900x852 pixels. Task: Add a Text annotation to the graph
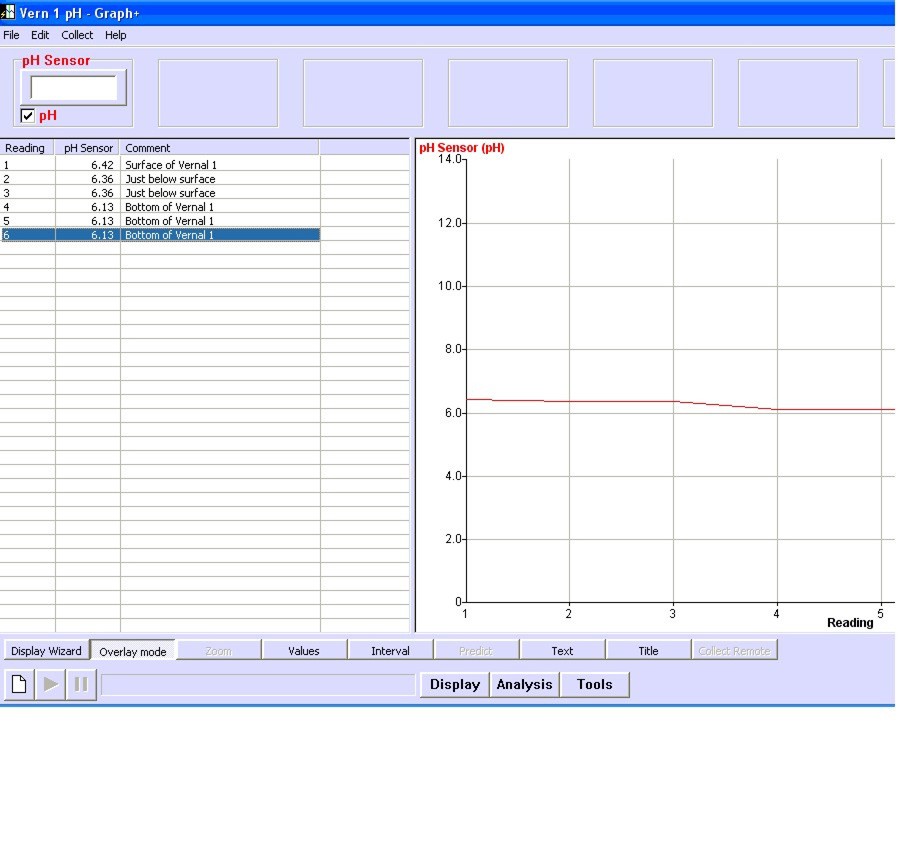pyautogui.click(x=562, y=649)
